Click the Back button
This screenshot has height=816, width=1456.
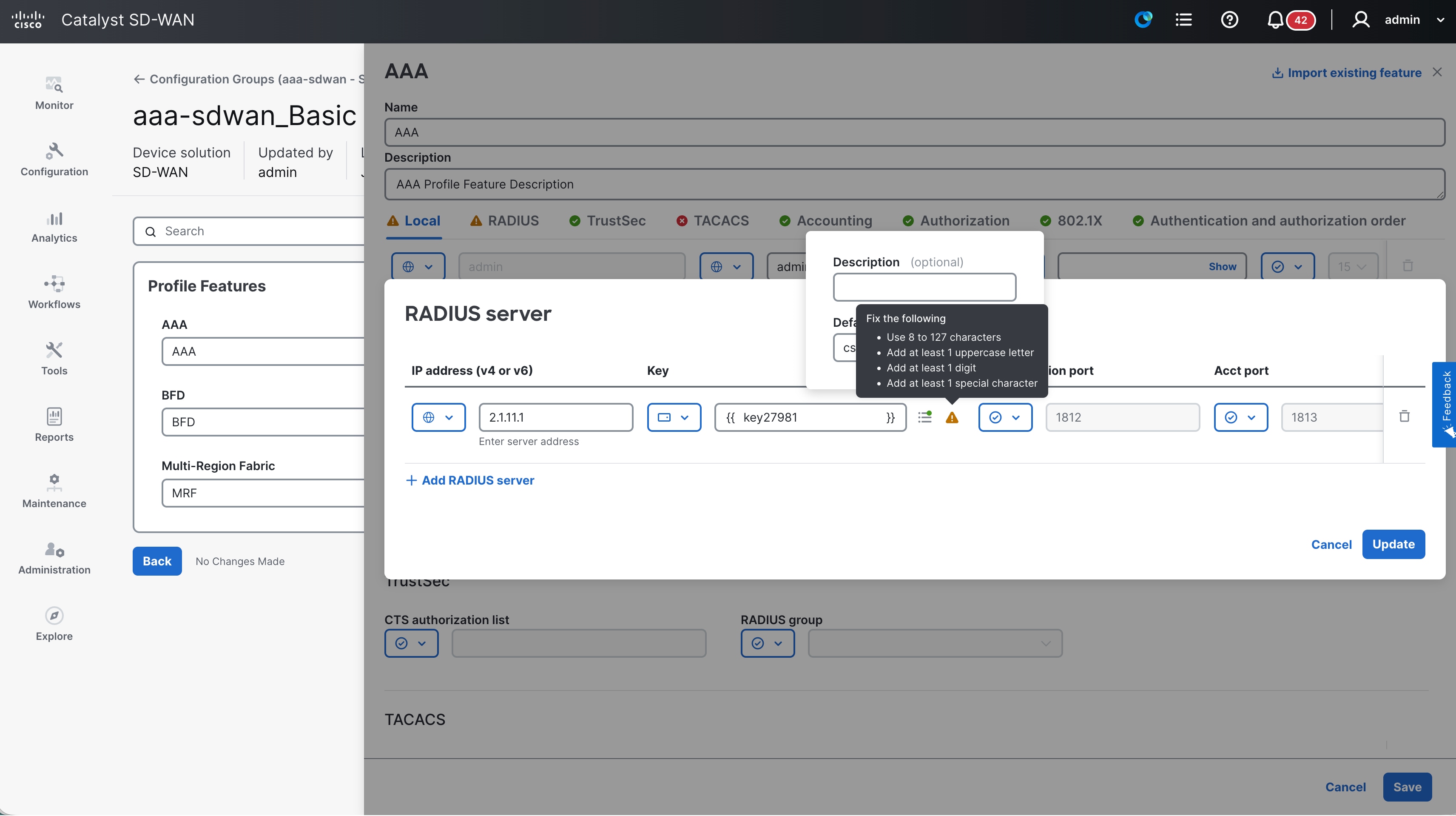pos(157,562)
